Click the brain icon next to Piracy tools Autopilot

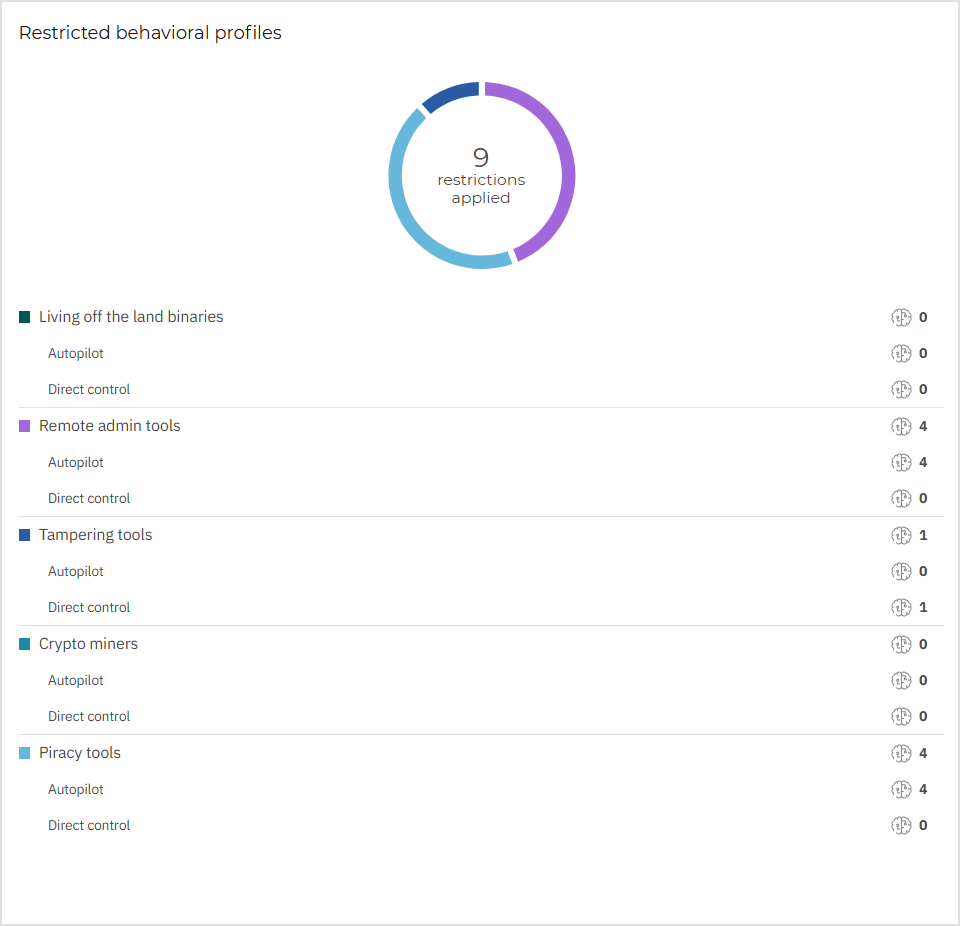[901, 789]
